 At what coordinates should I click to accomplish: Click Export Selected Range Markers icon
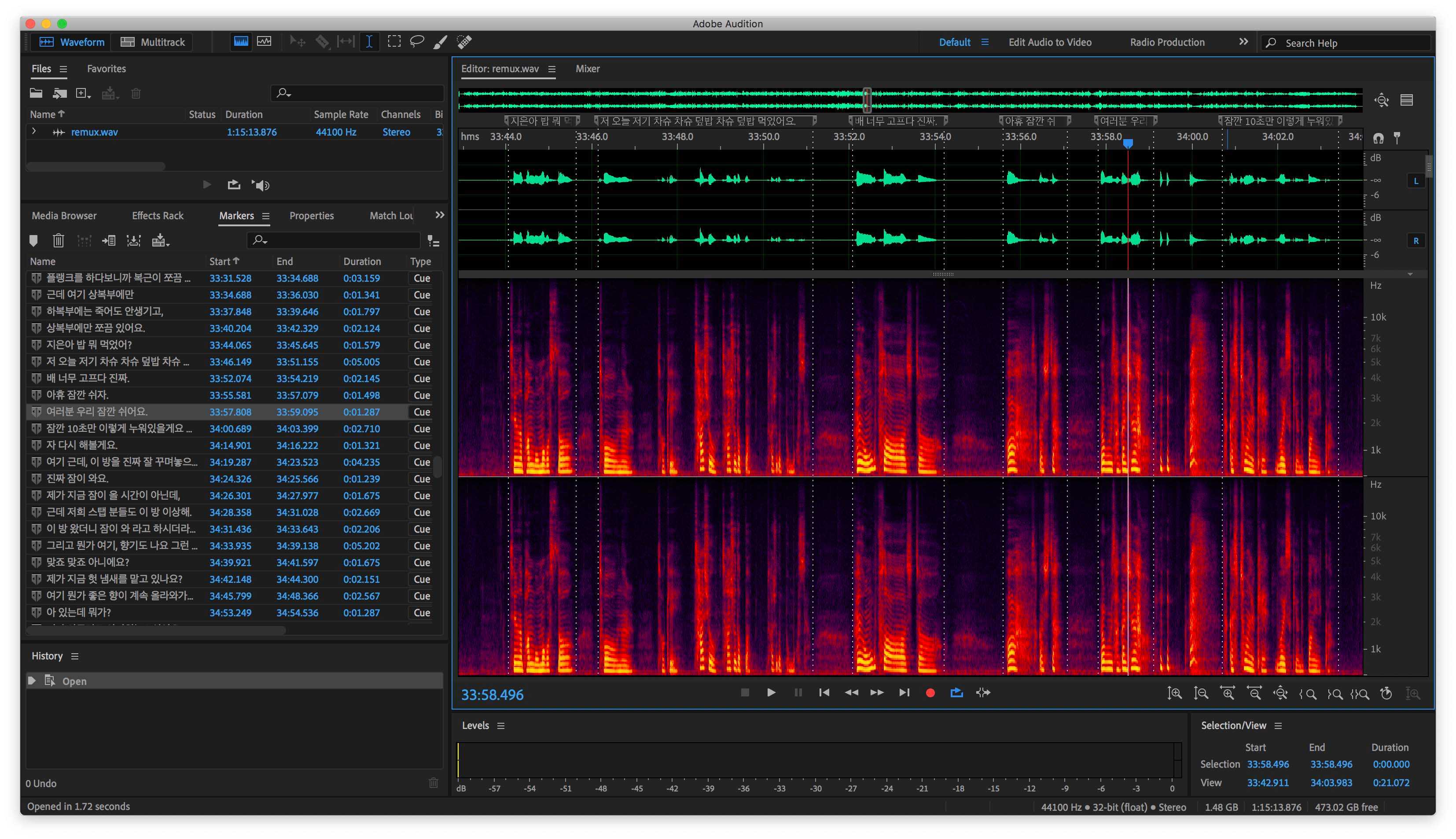[x=160, y=240]
